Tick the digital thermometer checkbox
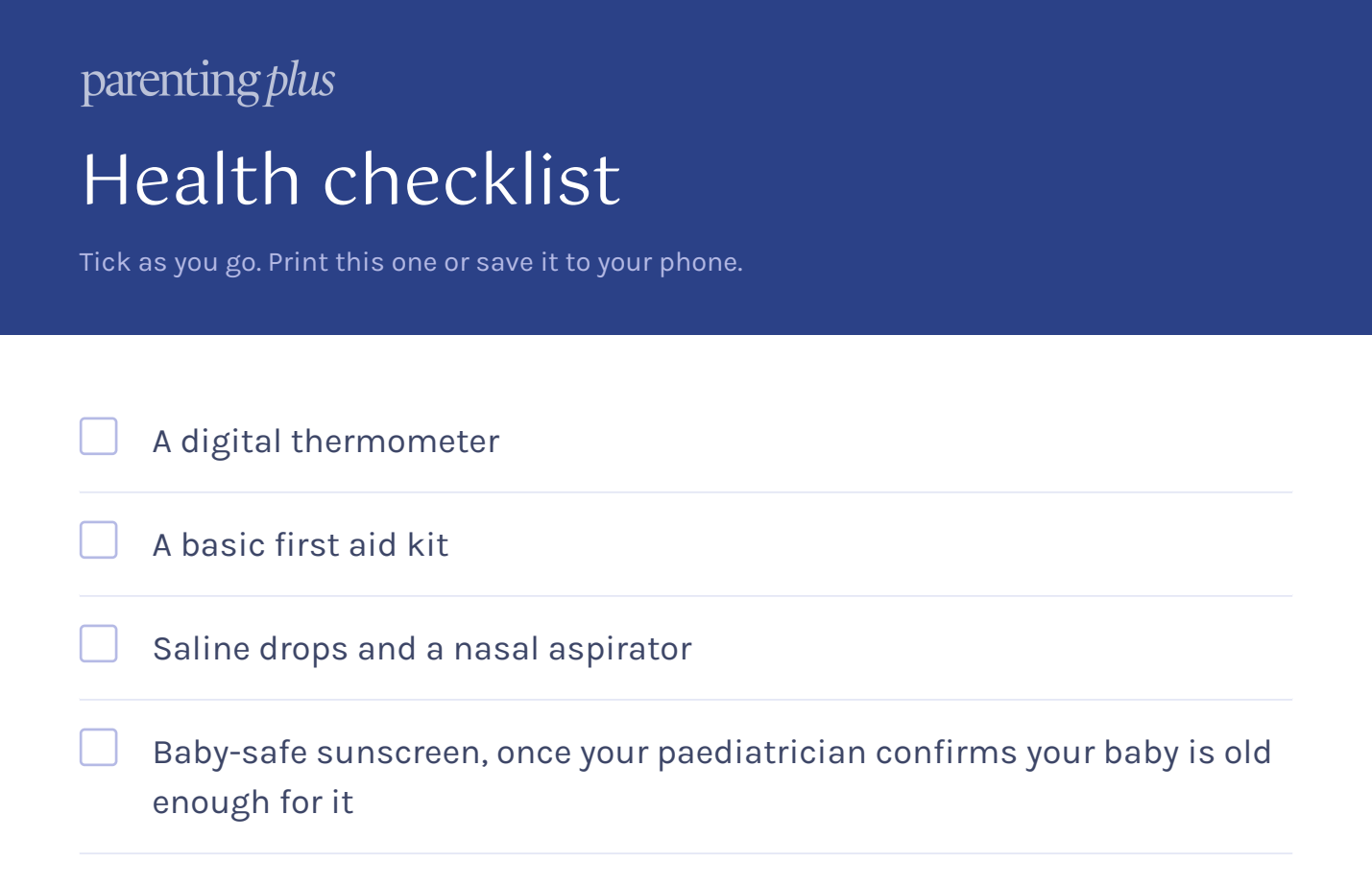The image size is (1372, 886). [x=99, y=437]
